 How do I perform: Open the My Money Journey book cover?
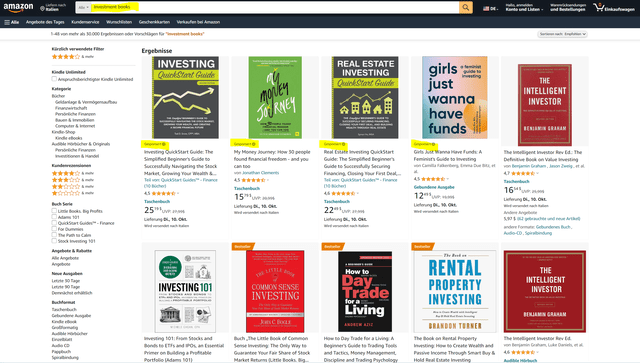point(275,98)
